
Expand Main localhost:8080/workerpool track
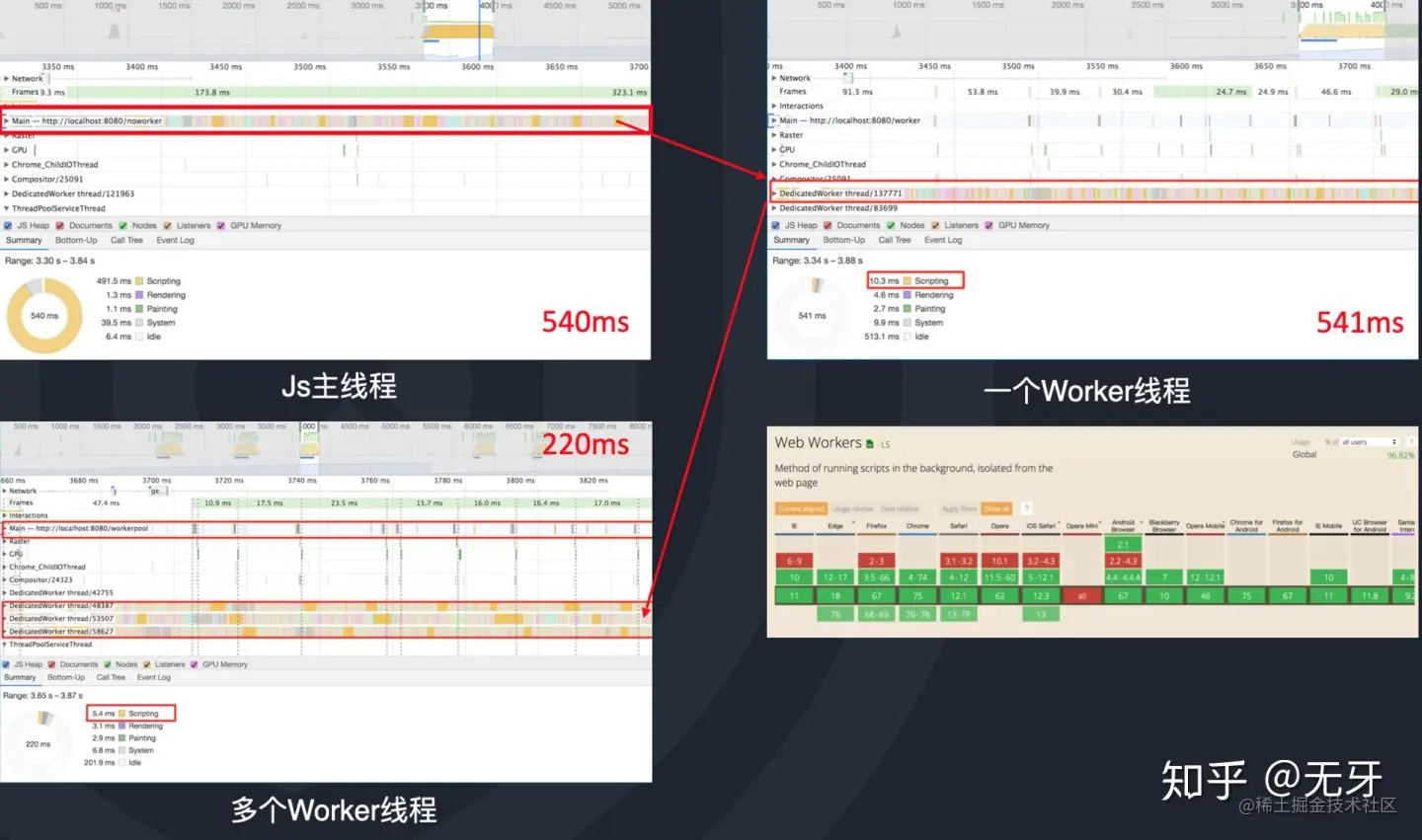click(x=5, y=528)
